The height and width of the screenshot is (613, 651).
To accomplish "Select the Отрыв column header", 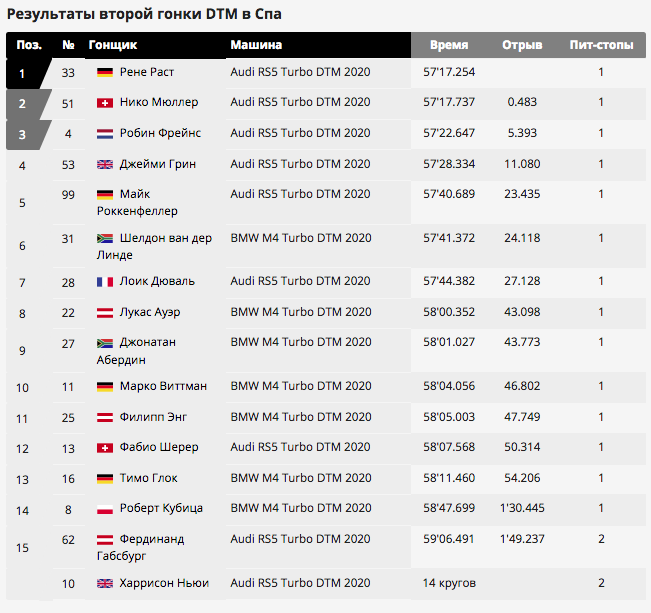I will [522, 45].
